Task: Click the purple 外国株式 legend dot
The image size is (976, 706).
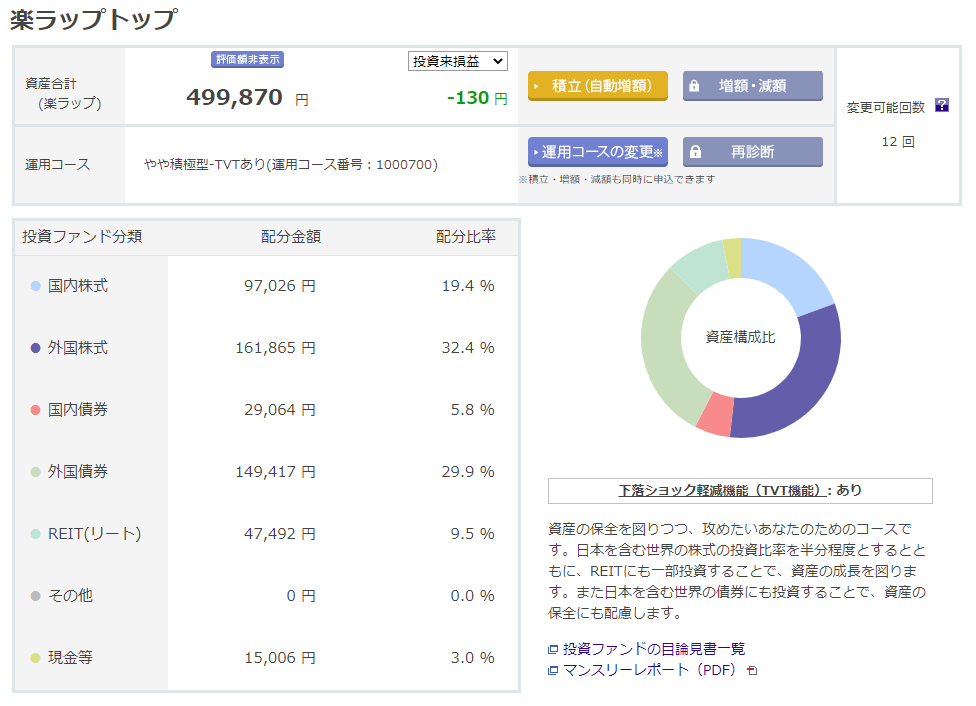Action: [x=36, y=348]
